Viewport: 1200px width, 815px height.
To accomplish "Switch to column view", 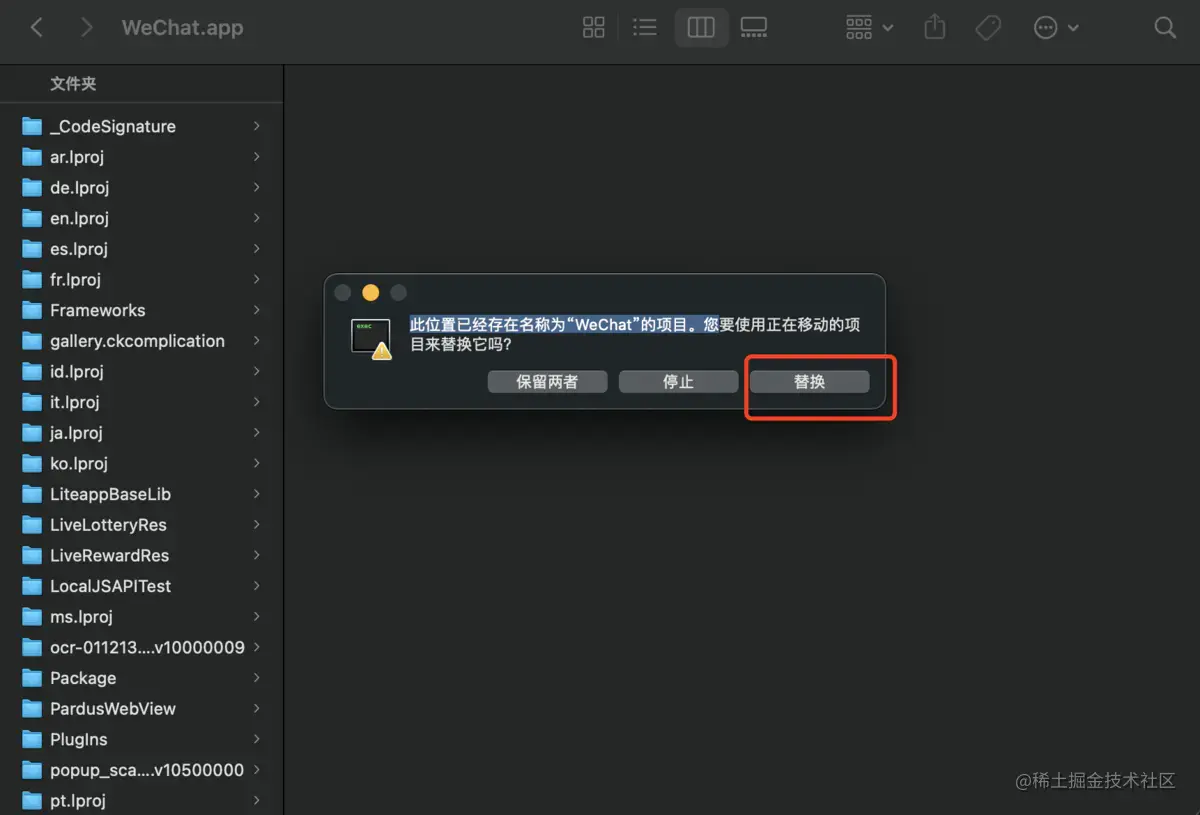I will 701,28.
